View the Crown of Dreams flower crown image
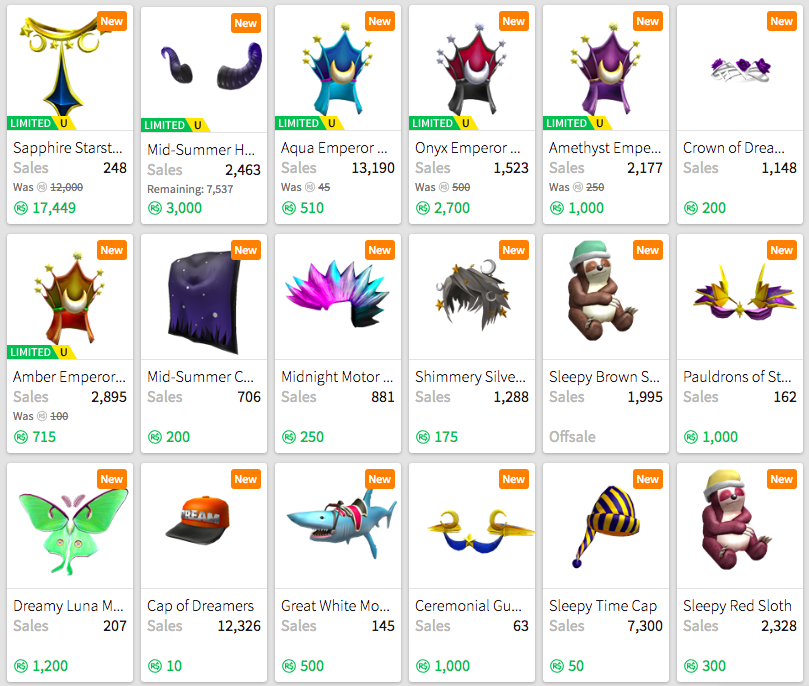The height and width of the screenshot is (686, 809). [739, 67]
